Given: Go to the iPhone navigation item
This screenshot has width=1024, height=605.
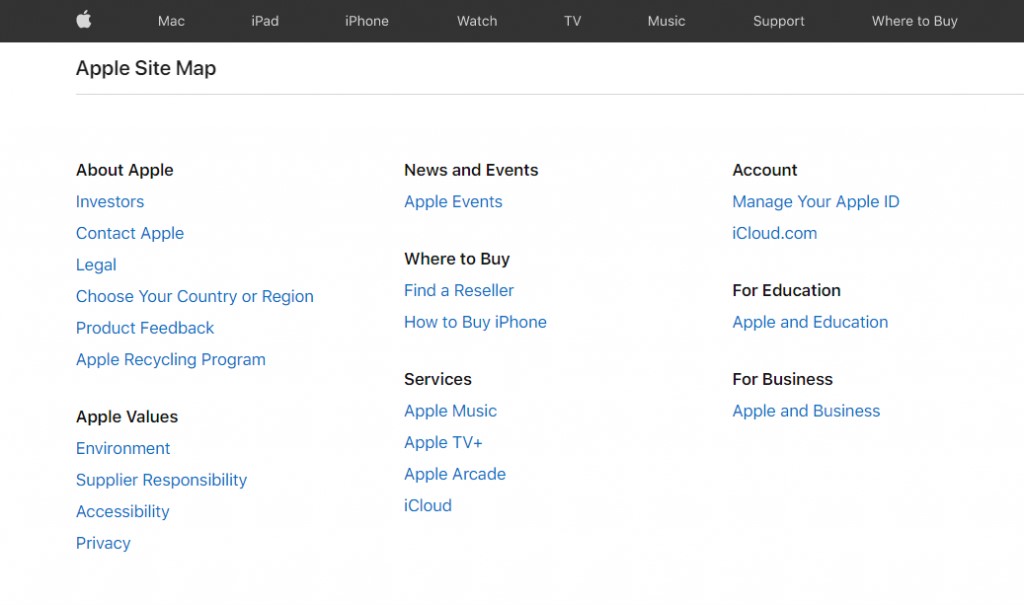Looking at the screenshot, I should (367, 21).
